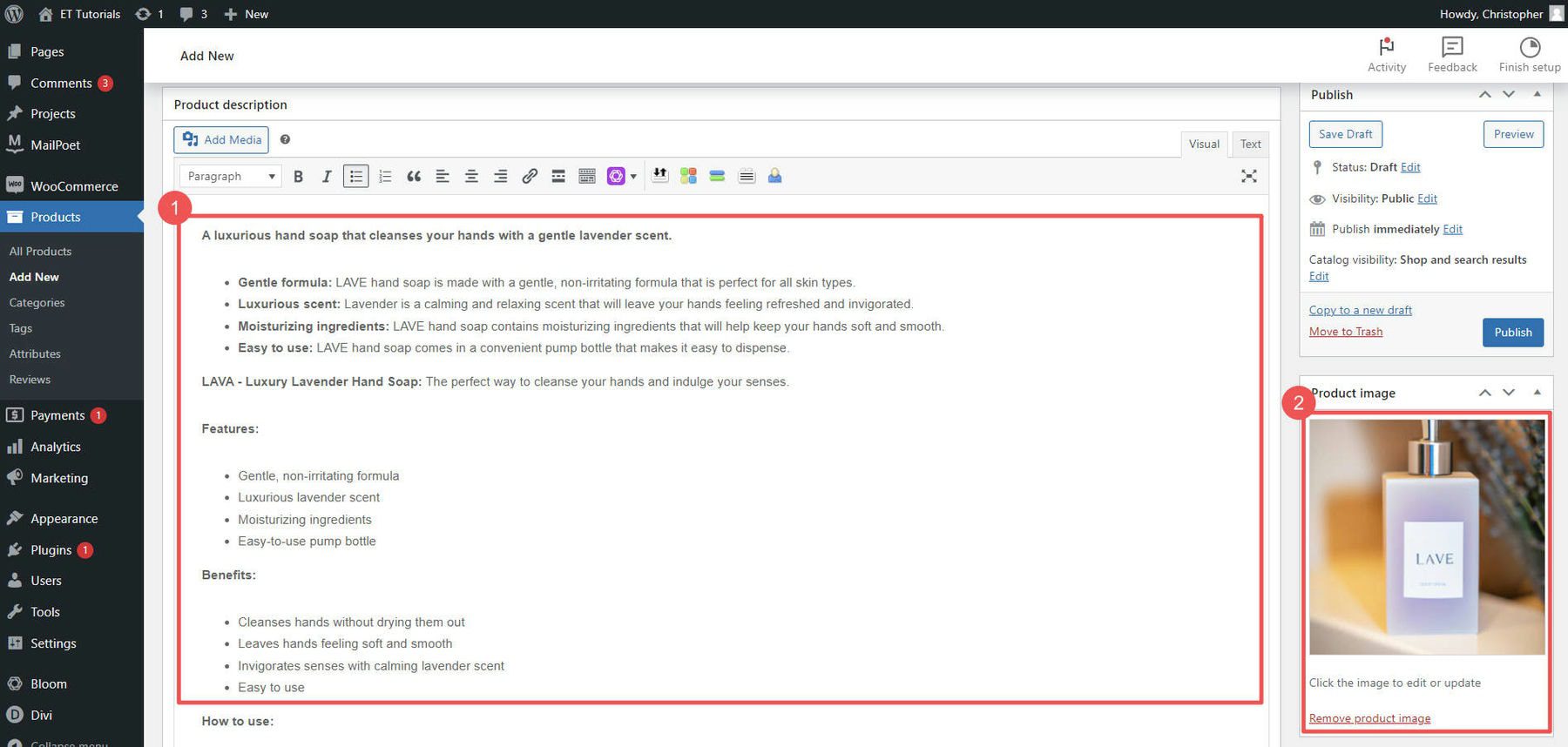Toggle the bulleted list button
1568x747 pixels.
[355, 177]
